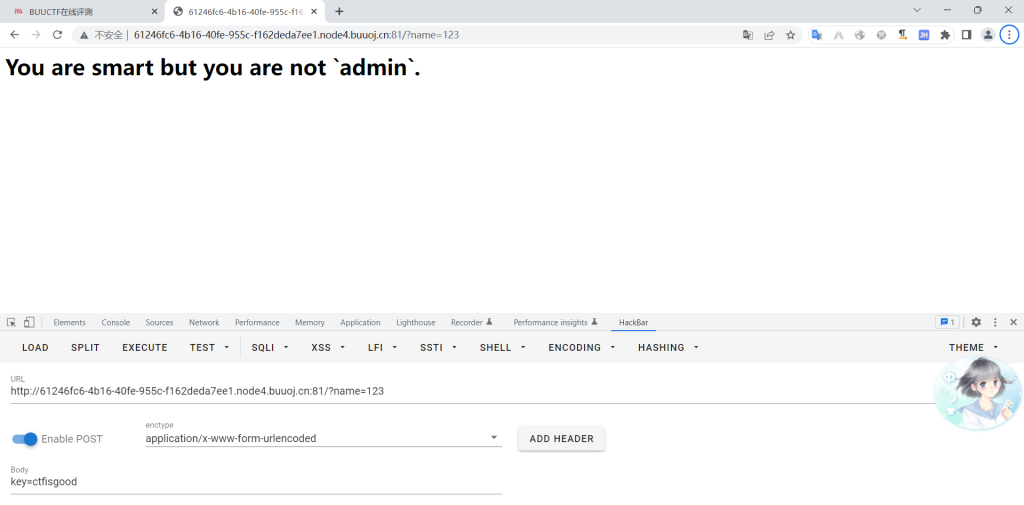Switch to the Console tab
1024x505 pixels.
tap(115, 322)
